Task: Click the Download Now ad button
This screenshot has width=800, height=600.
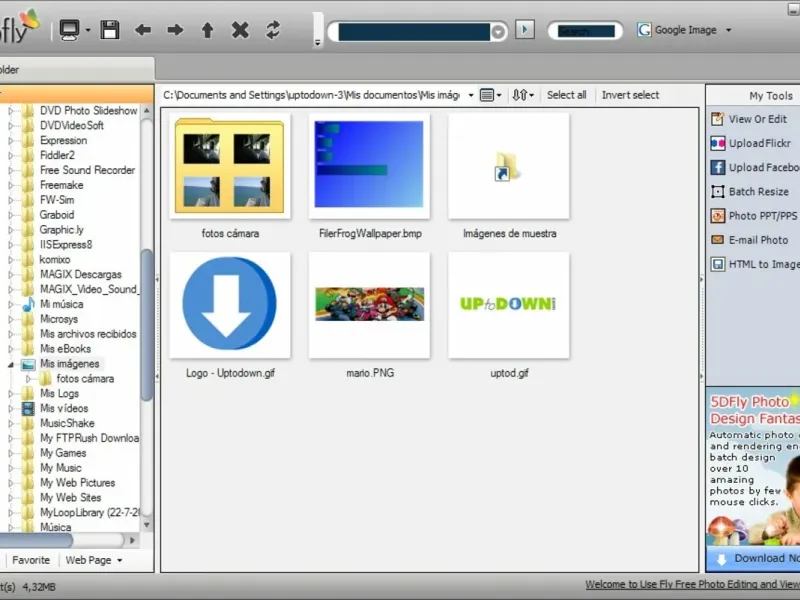Action: click(753, 559)
